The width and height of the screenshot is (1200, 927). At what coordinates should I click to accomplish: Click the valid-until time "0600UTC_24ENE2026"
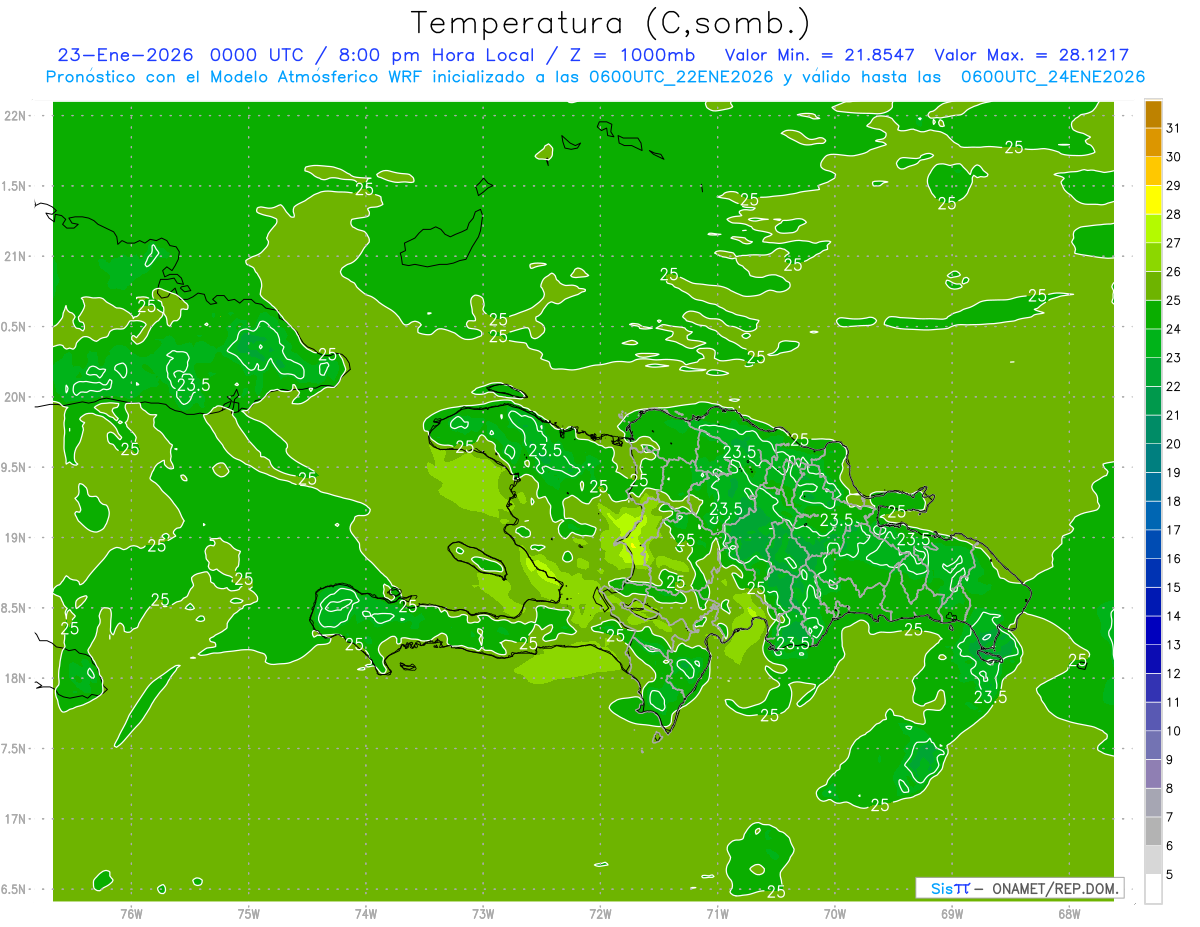(x=1053, y=77)
